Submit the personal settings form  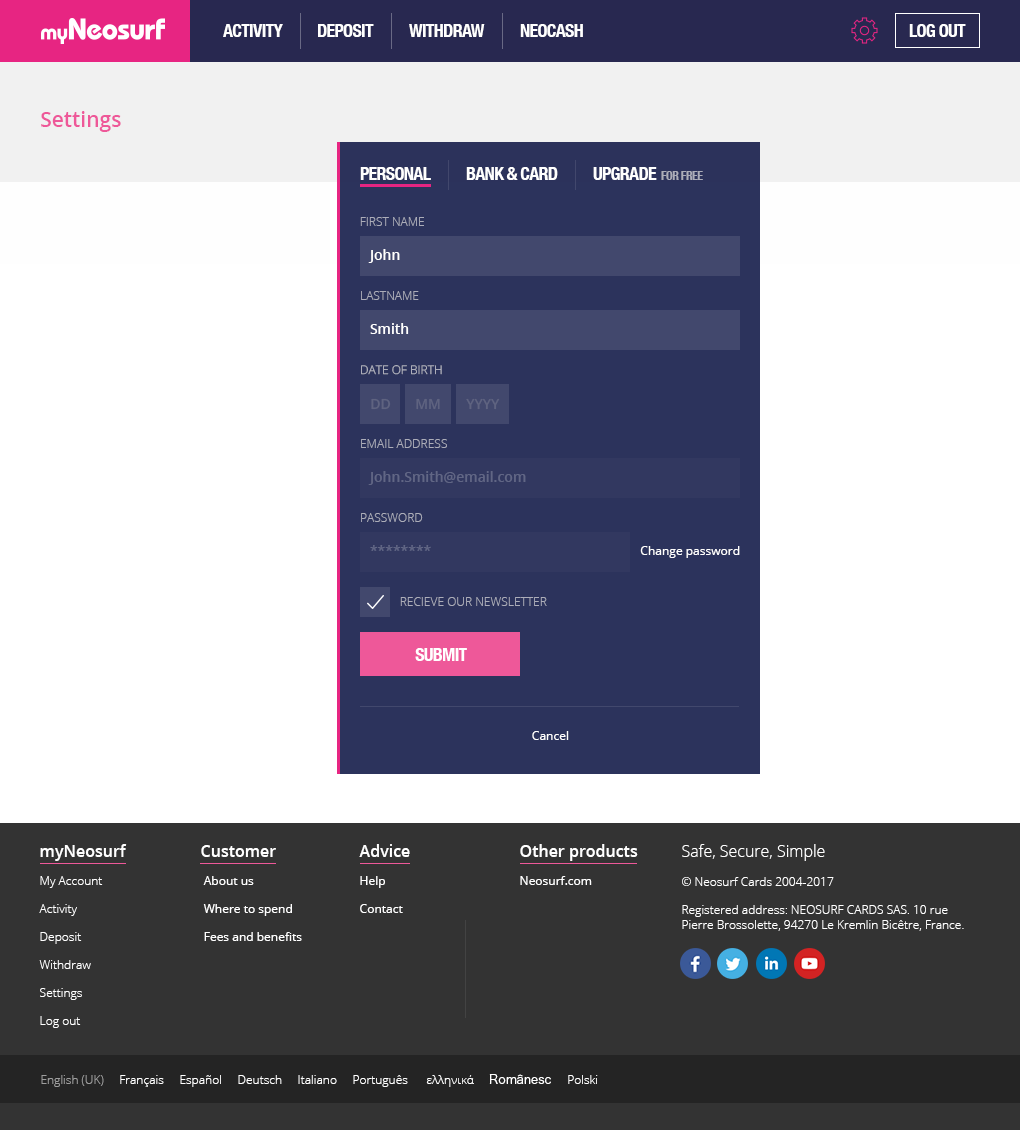point(440,654)
